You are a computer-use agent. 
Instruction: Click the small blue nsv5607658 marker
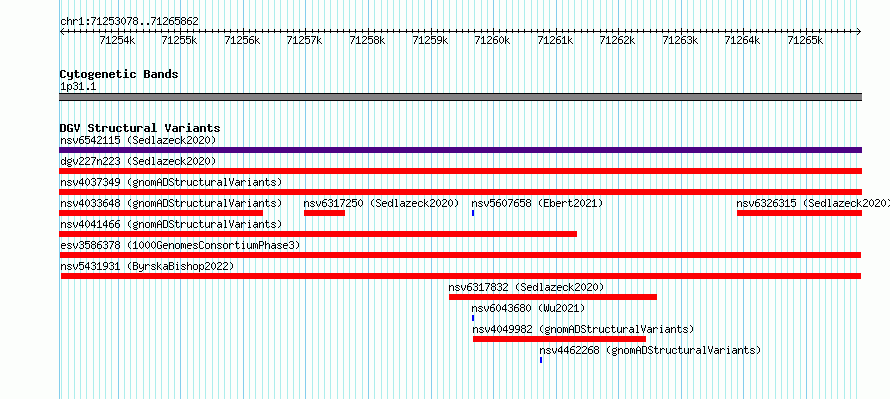(473, 213)
